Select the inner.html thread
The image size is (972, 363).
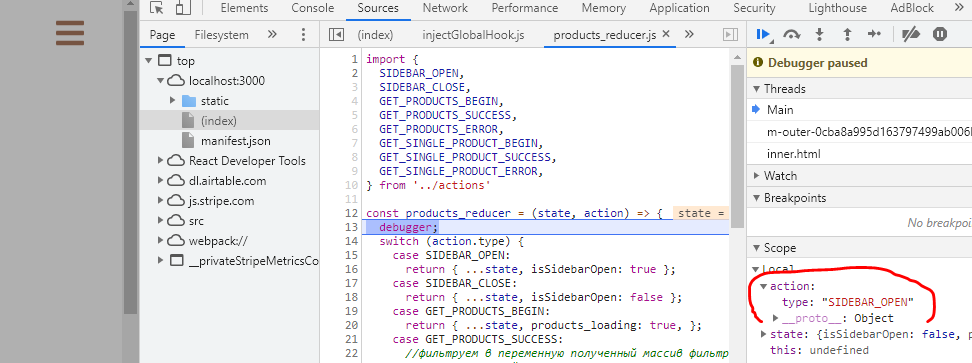794,154
